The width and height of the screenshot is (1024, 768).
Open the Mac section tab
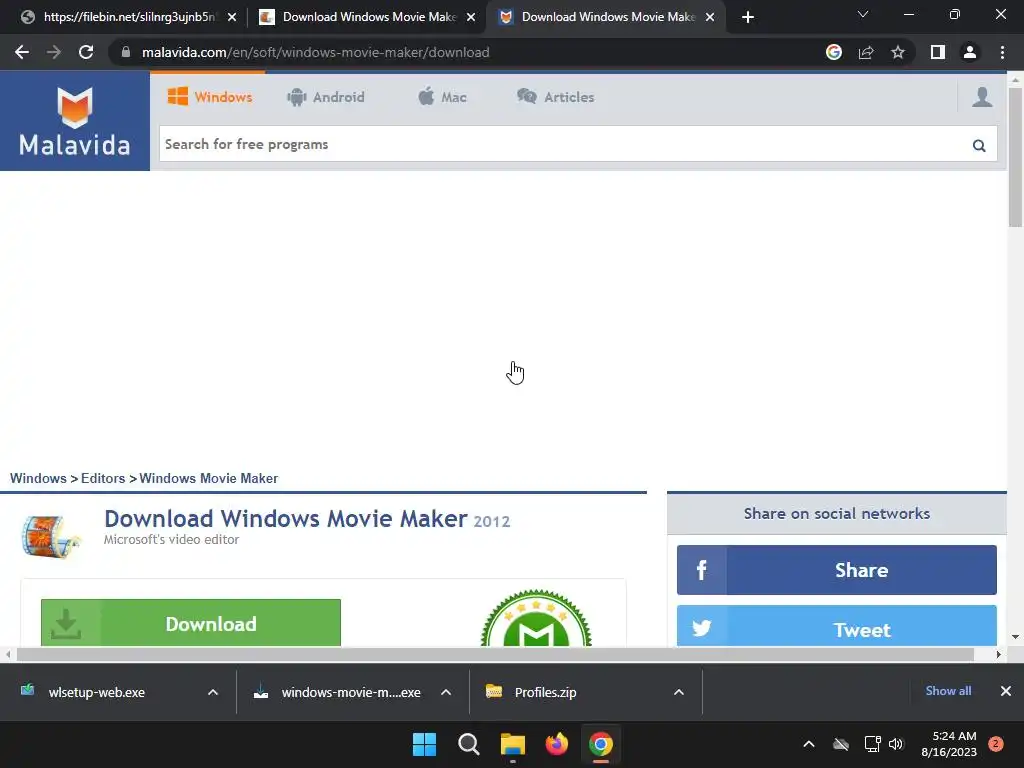pyautogui.click(x=442, y=97)
